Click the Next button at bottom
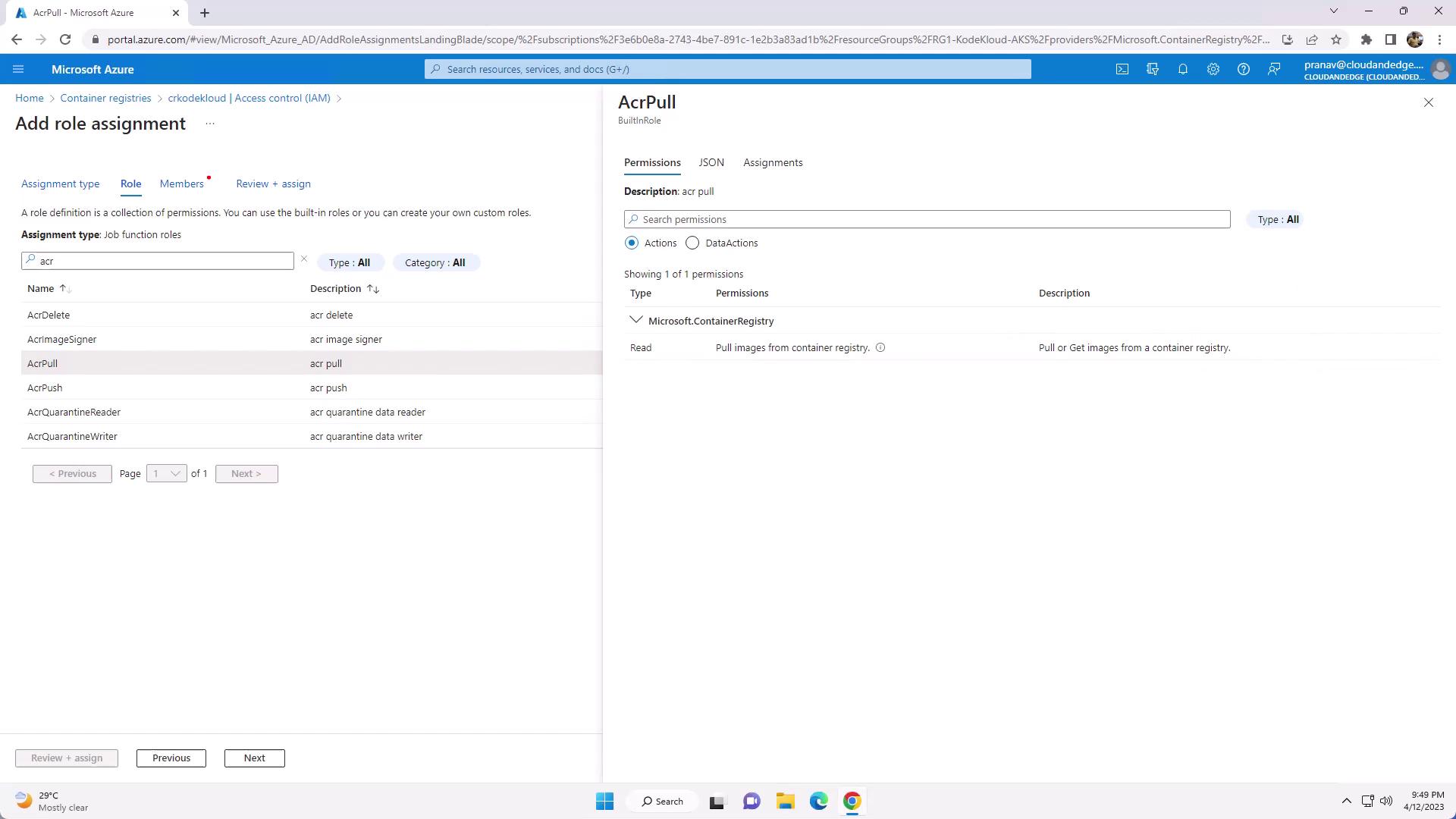Screen dimensions: 1456x819 (x=254, y=758)
